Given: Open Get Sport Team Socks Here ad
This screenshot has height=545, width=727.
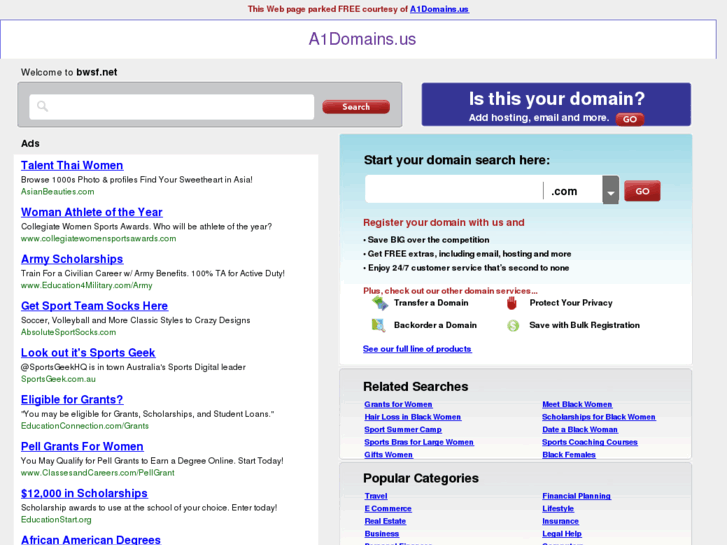Looking at the screenshot, I should coord(94,306).
